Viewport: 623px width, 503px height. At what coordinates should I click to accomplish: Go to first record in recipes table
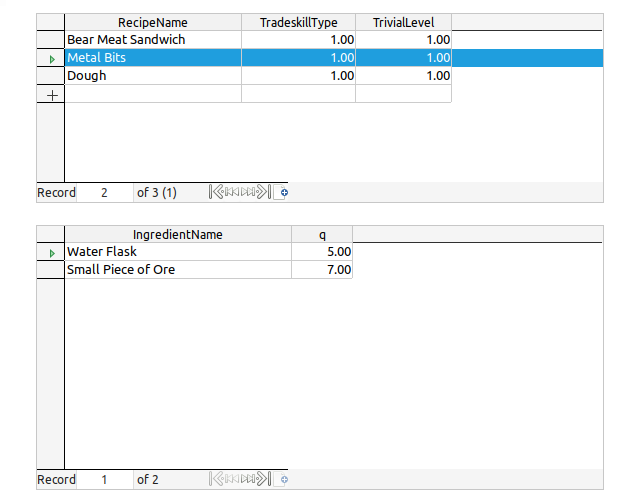[x=216, y=192]
